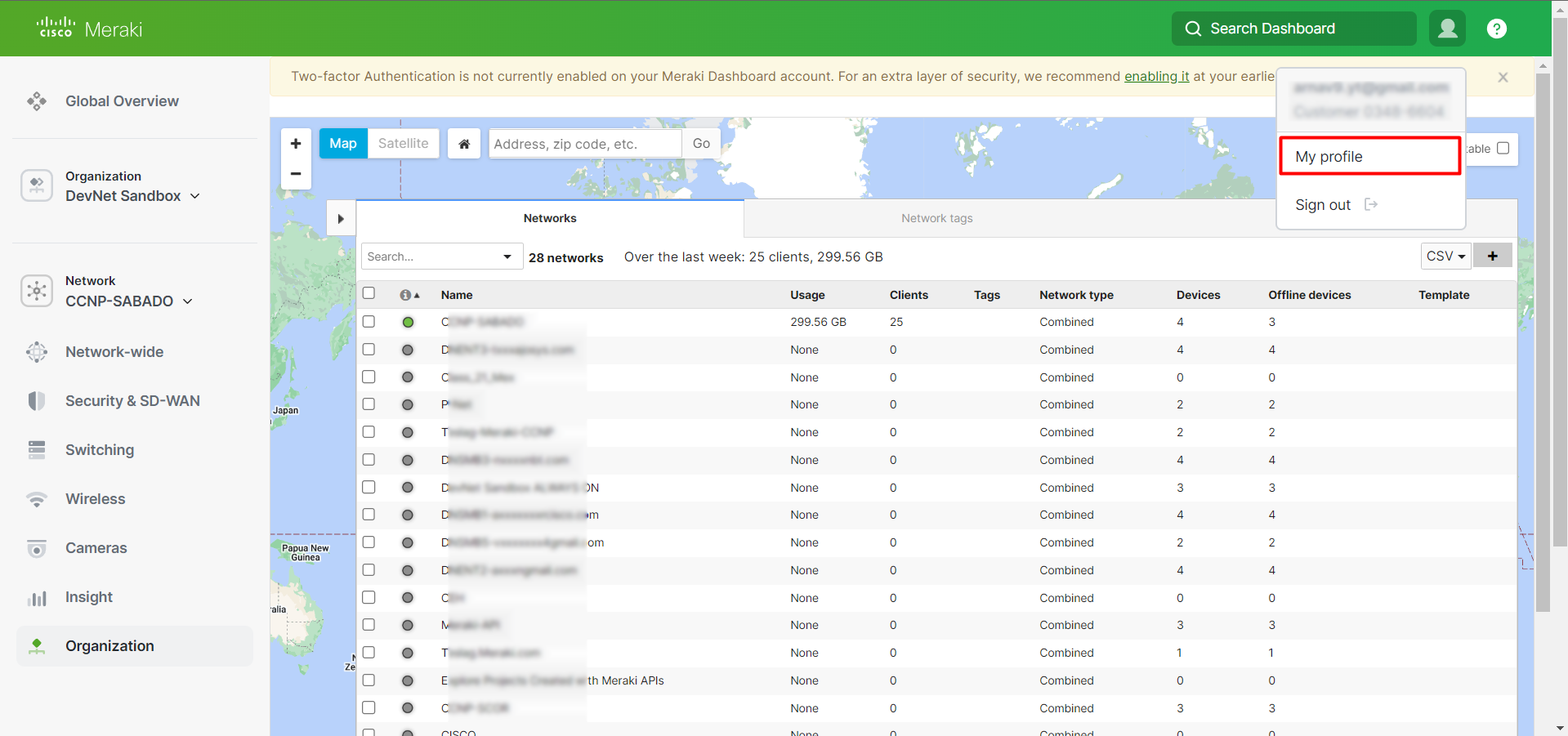Click the green status dot of first network

click(408, 322)
